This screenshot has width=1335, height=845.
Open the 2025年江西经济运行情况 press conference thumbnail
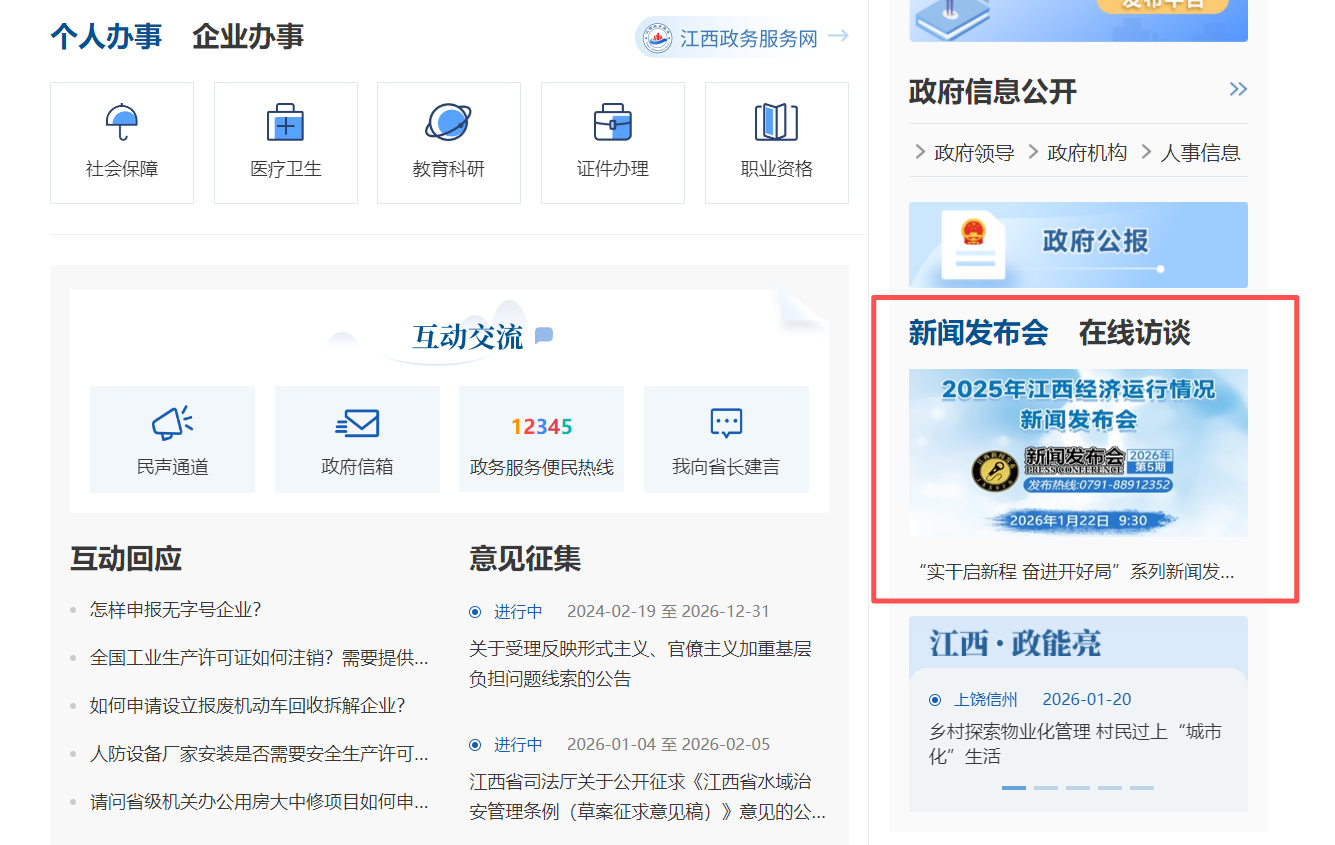[1078, 453]
